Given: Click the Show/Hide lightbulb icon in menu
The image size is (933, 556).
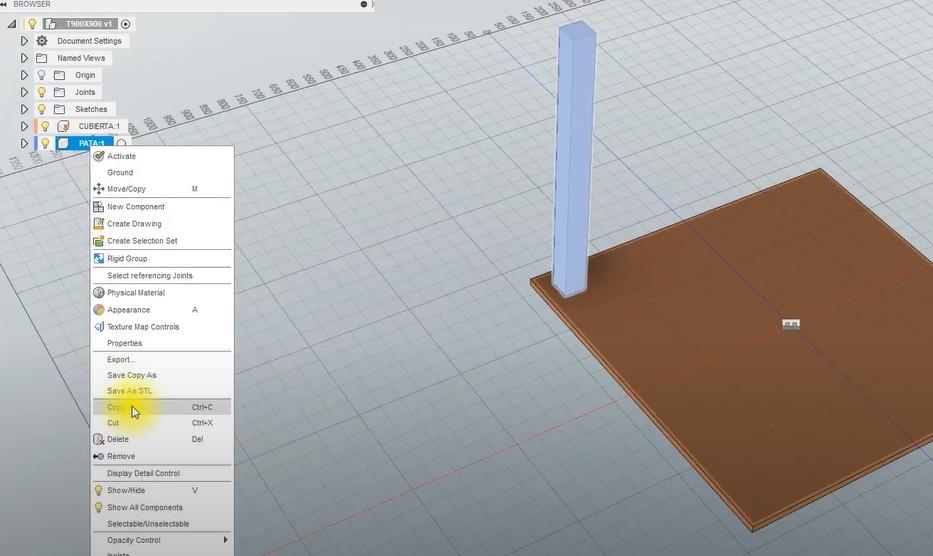Looking at the screenshot, I should click(x=99, y=491).
